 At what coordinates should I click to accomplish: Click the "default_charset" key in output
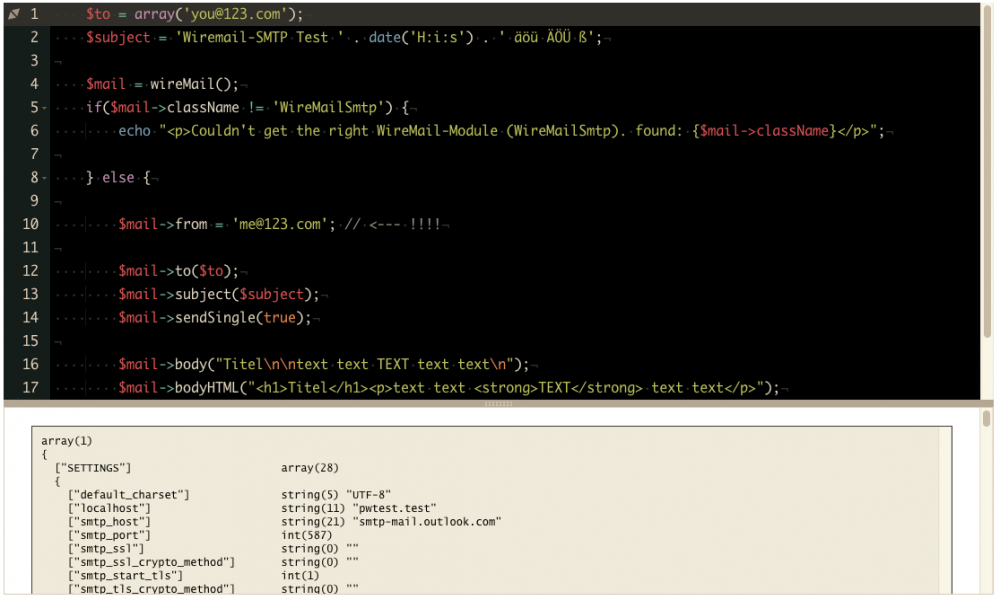(128, 494)
